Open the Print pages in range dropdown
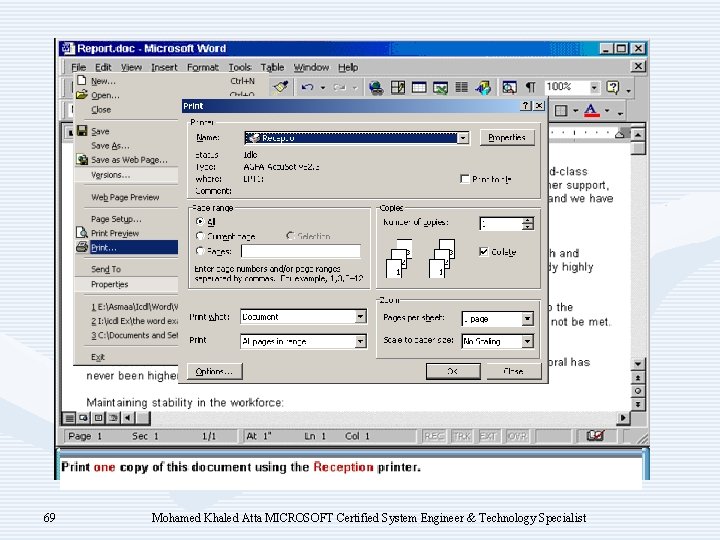Viewport: 720px width, 540px height. [x=360, y=341]
